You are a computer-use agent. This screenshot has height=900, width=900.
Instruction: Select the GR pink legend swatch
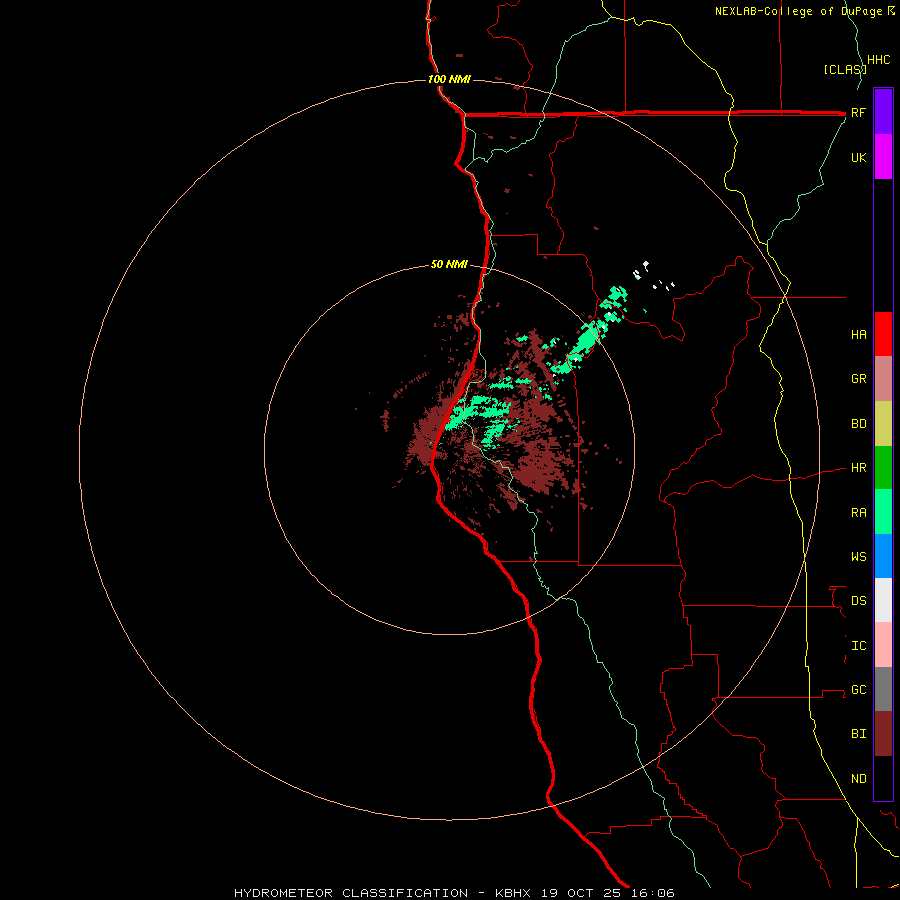coord(883,378)
